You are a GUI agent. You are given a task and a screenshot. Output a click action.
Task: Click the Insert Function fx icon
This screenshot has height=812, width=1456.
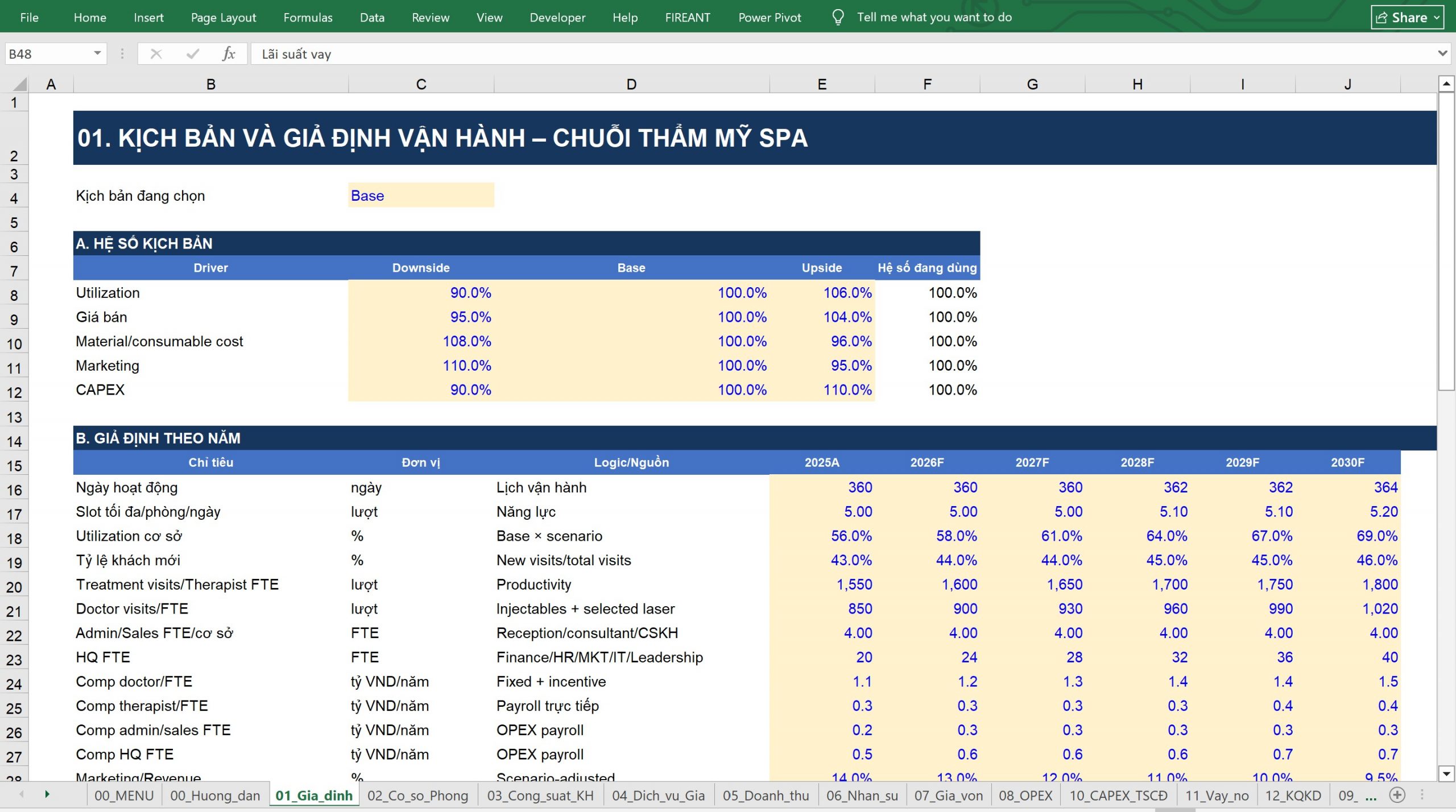[229, 54]
